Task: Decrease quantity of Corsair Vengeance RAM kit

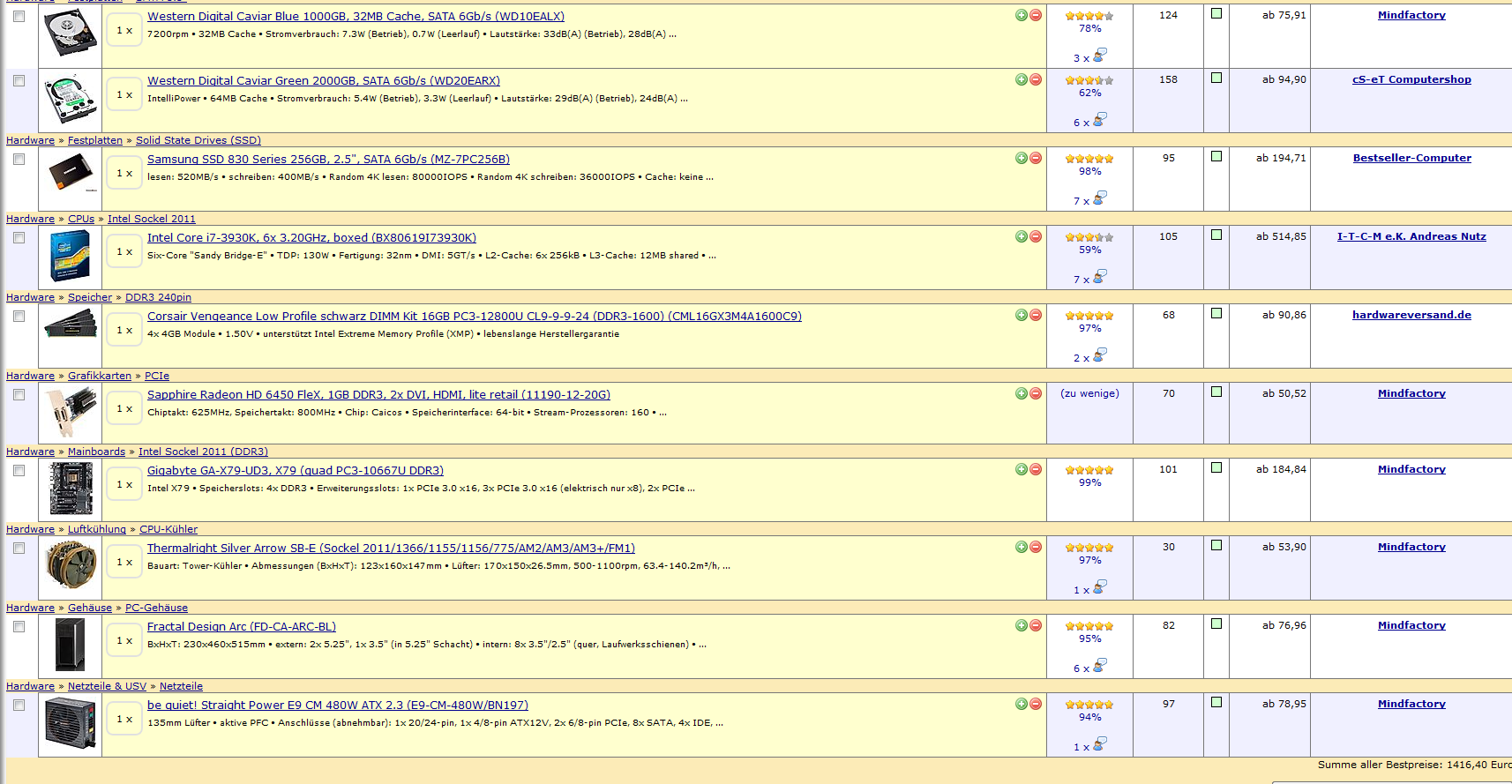Action: pos(1036,315)
